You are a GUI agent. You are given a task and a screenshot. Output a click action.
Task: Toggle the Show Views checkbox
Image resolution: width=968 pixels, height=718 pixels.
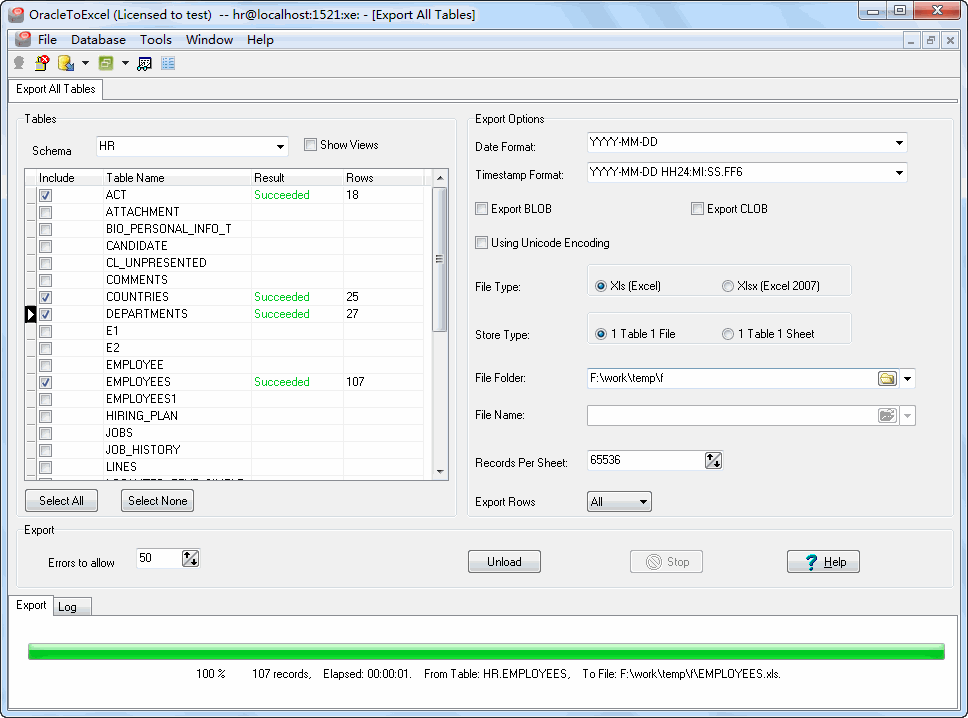coord(310,145)
